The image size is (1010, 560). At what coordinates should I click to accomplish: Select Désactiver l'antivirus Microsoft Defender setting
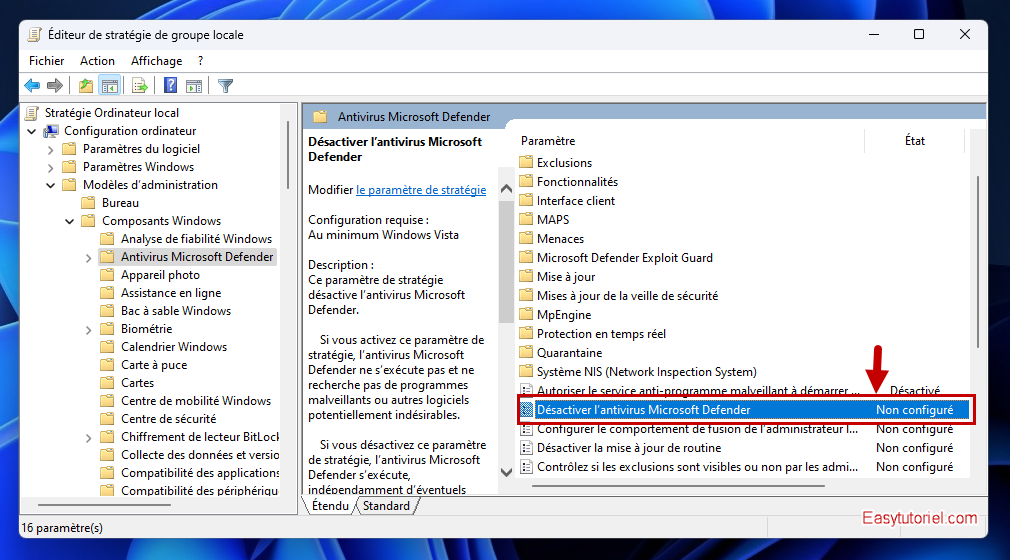pyautogui.click(x=743, y=410)
